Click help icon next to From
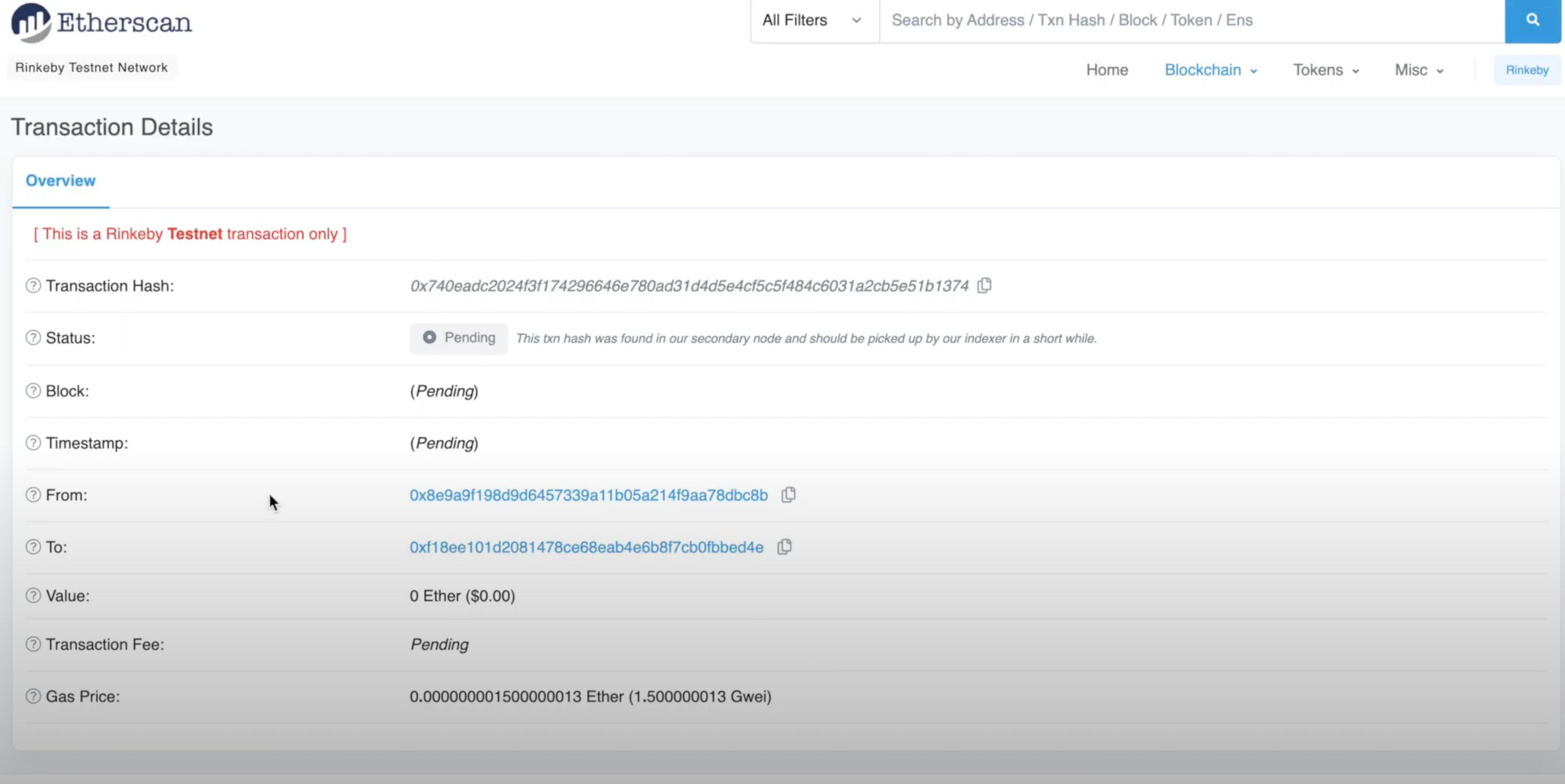This screenshot has width=1565, height=784. (33, 495)
